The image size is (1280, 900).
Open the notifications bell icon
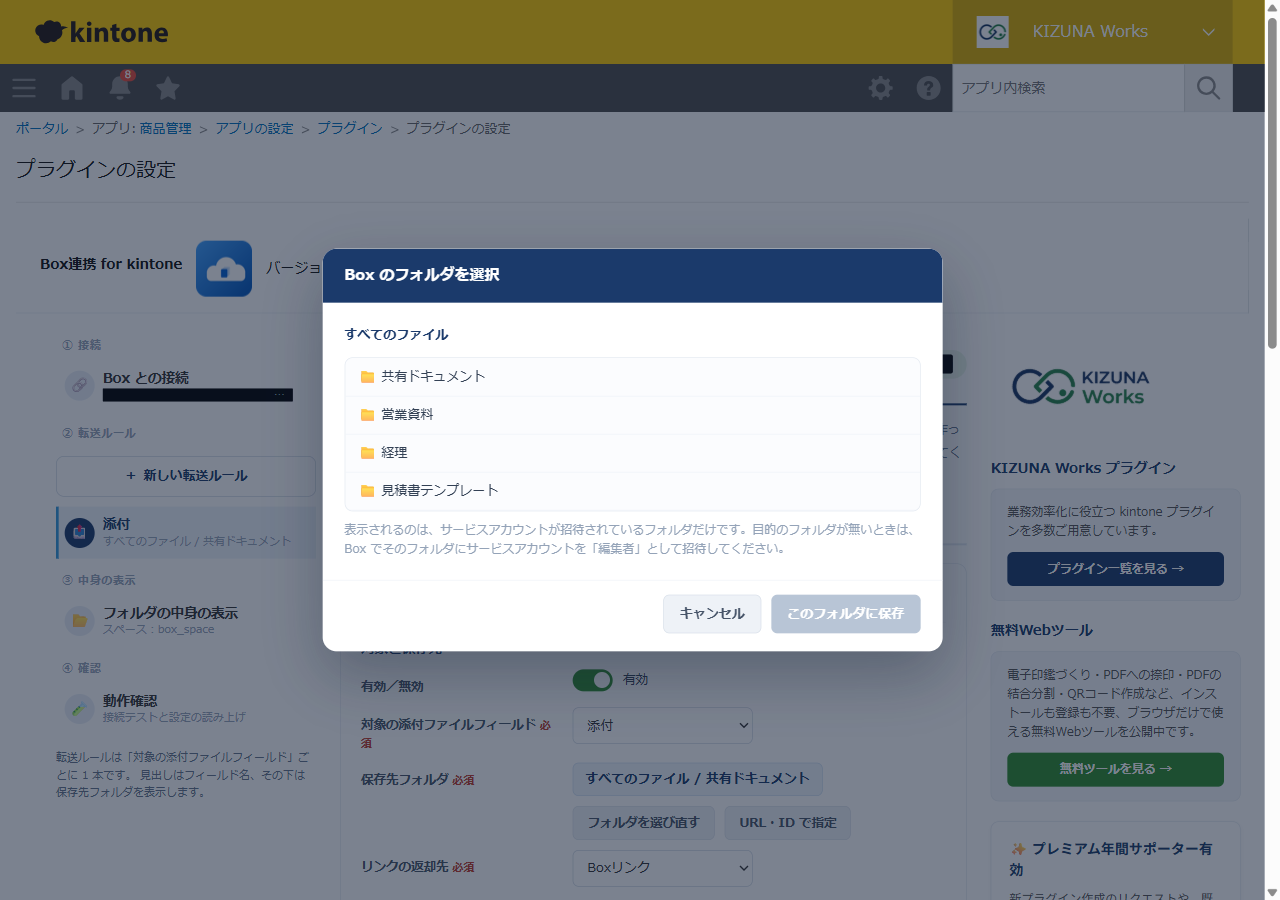(x=120, y=87)
